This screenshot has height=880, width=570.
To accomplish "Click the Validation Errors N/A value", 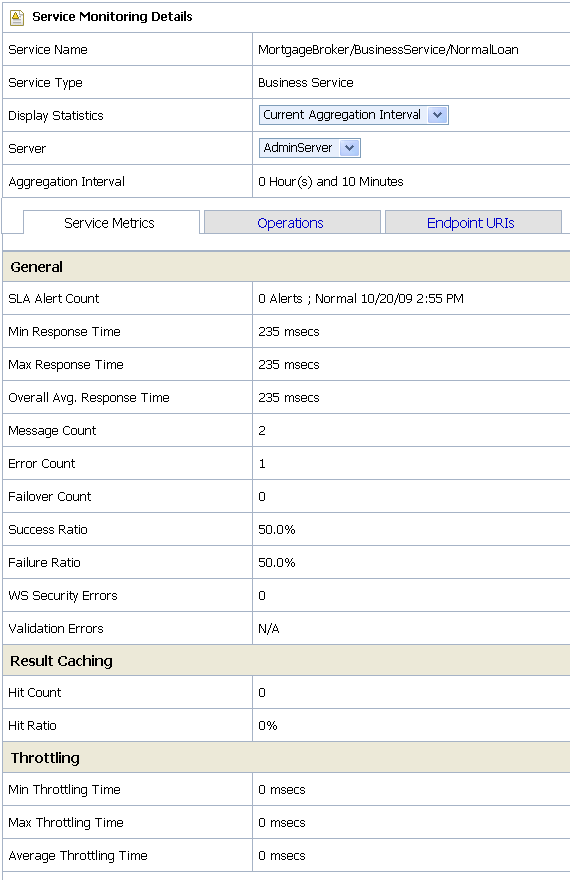I will 269,629.
